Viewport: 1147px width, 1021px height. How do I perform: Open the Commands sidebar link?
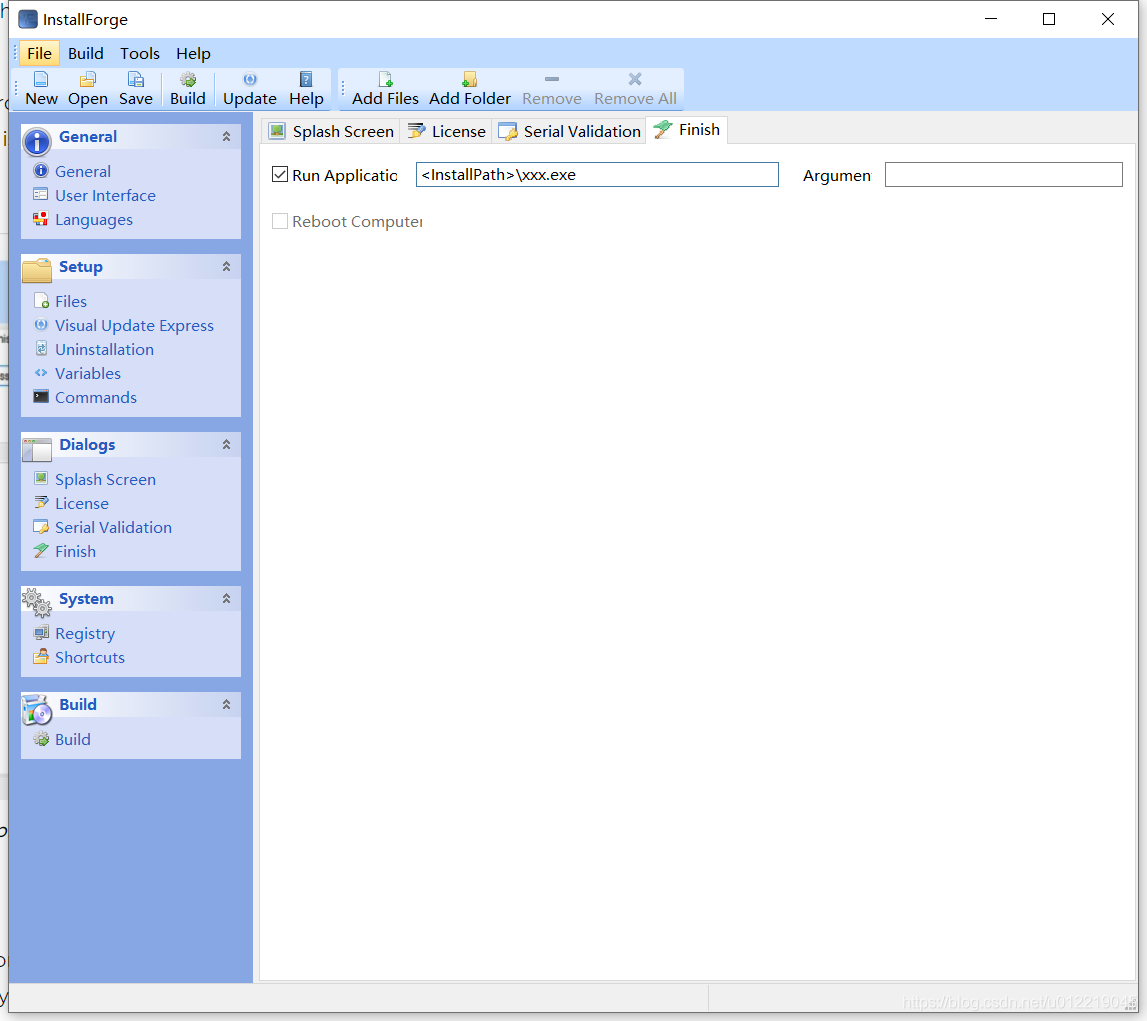point(96,398)
